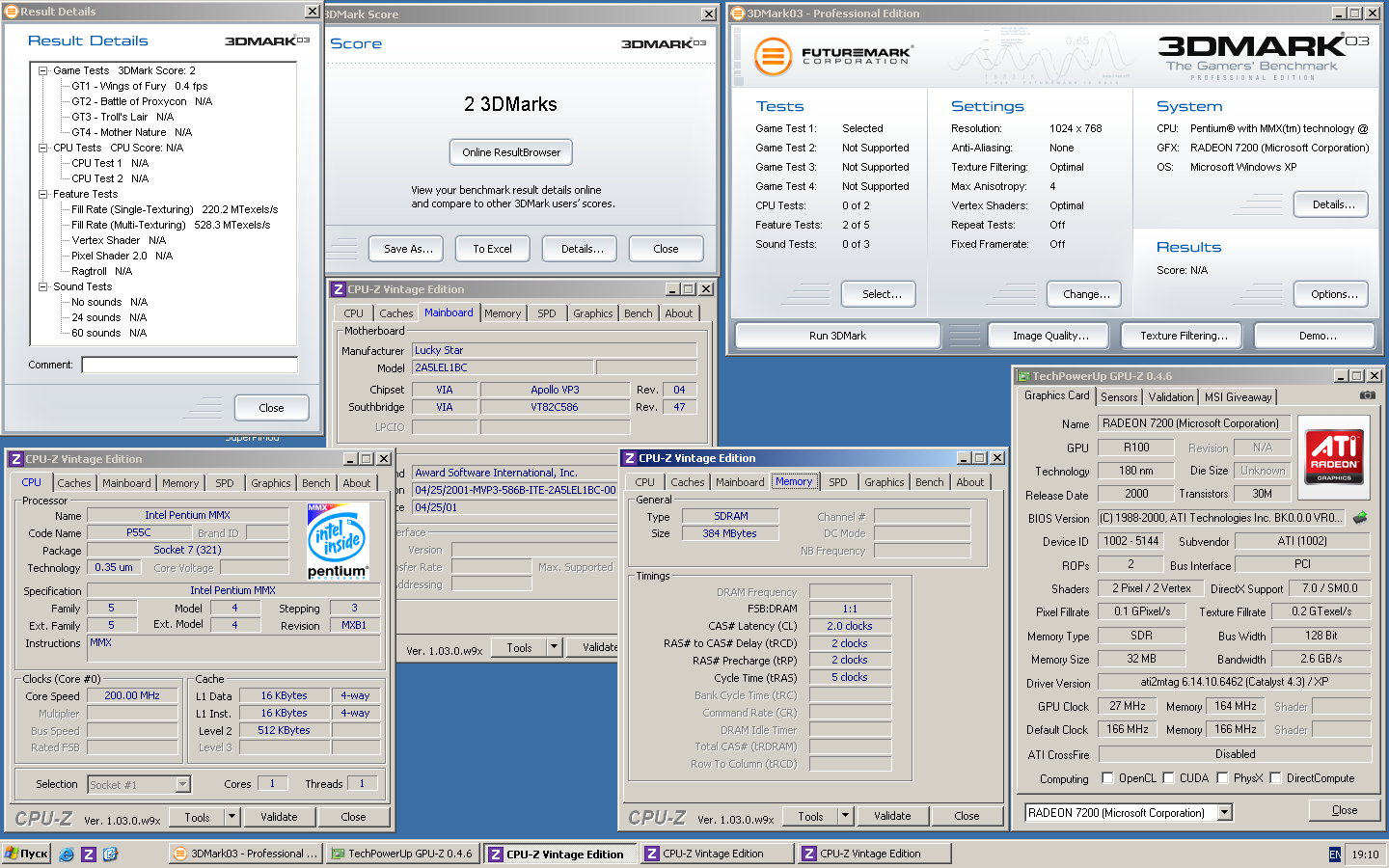This screenshot has width=1389, height=868.
Task: Click the Run 3DMark button
Action: point(837,336)
